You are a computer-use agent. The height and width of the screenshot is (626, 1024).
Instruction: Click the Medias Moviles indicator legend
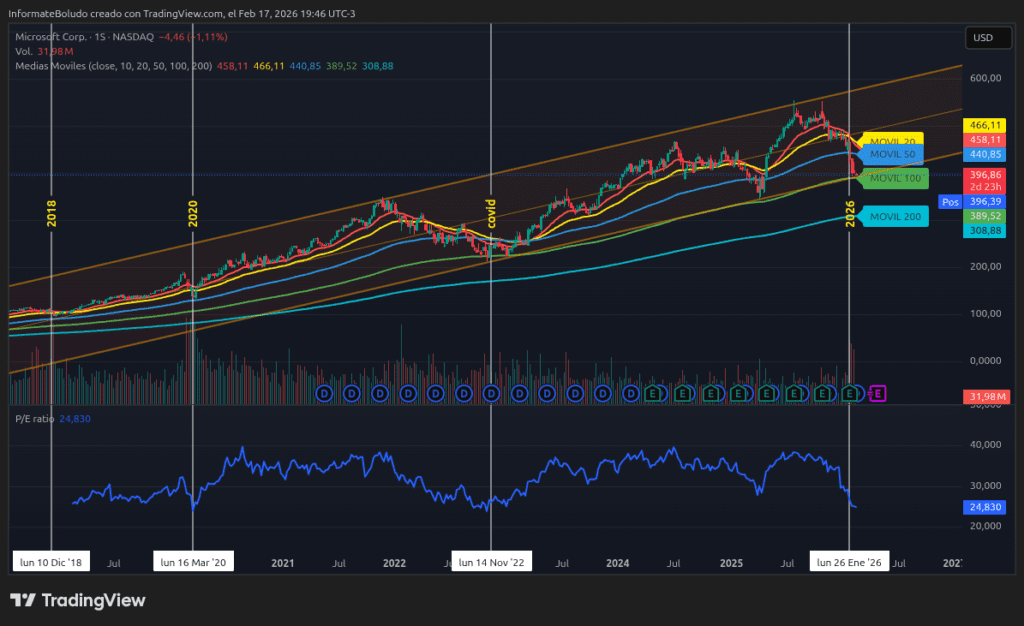pos(62,65)
